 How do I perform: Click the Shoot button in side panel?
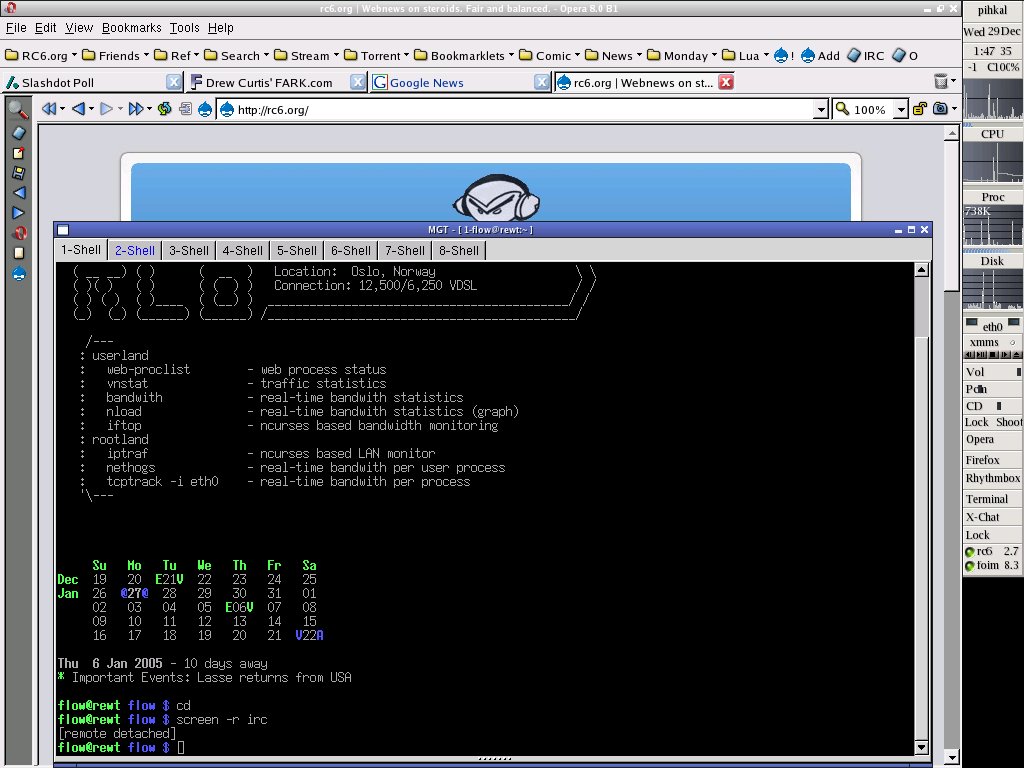pos(1009,422)
